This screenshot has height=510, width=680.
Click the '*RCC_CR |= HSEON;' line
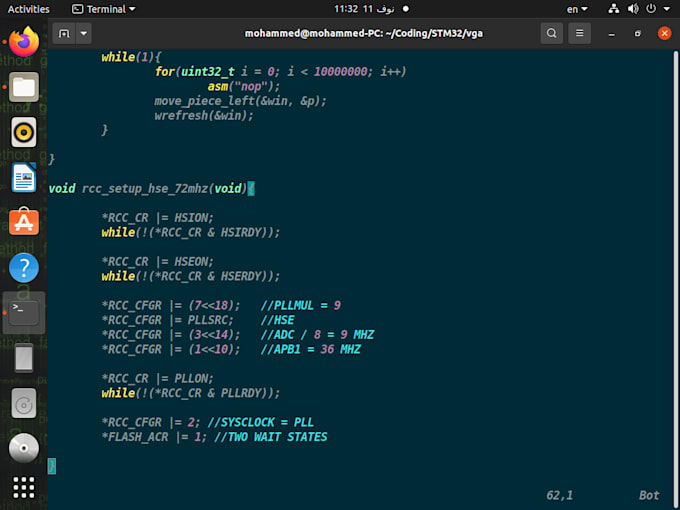[158, 262]
